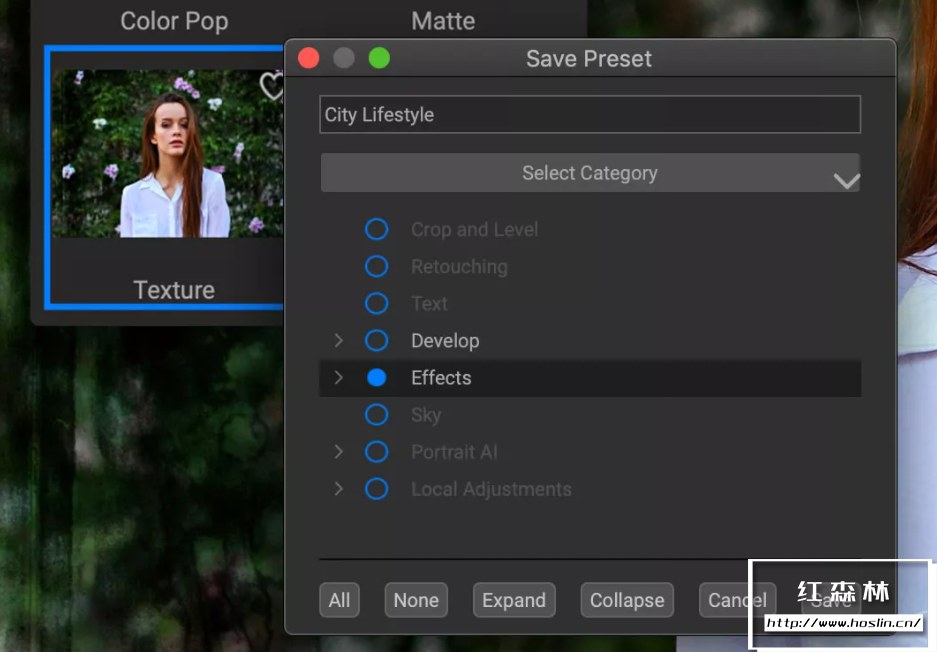This screenshot has width=937, height=652.
Task: Close the Save Preset window
Action: [308, 58]
